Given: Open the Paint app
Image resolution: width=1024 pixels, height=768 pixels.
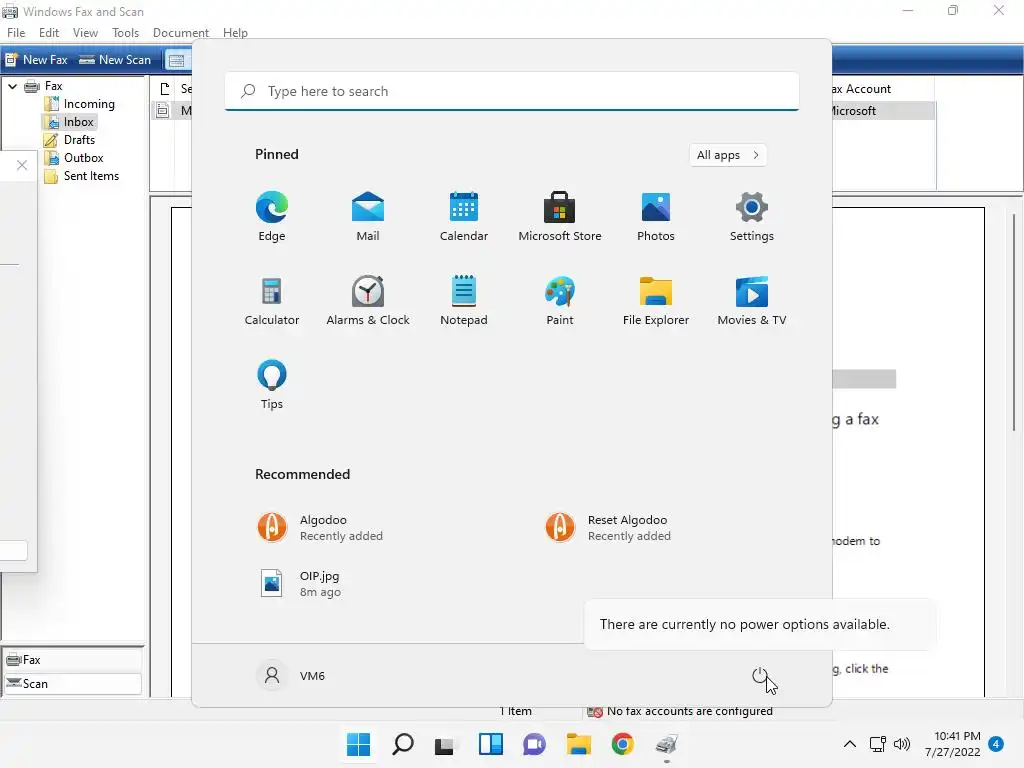Looking at the screenshot, I should [560, 300].
